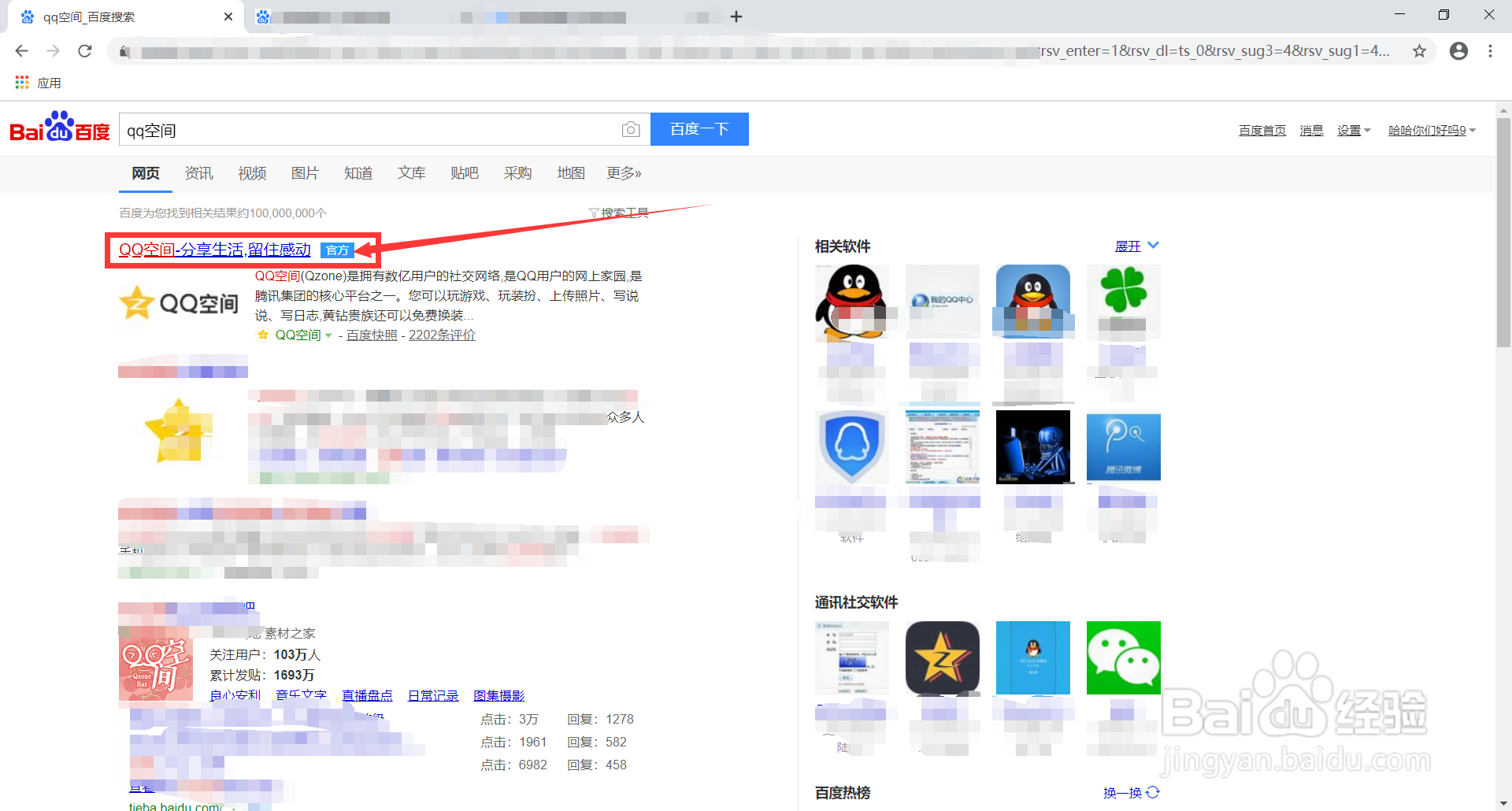Switch to the 图片 tab
This screenshot has height=811, width=1512.
[305, 173]
